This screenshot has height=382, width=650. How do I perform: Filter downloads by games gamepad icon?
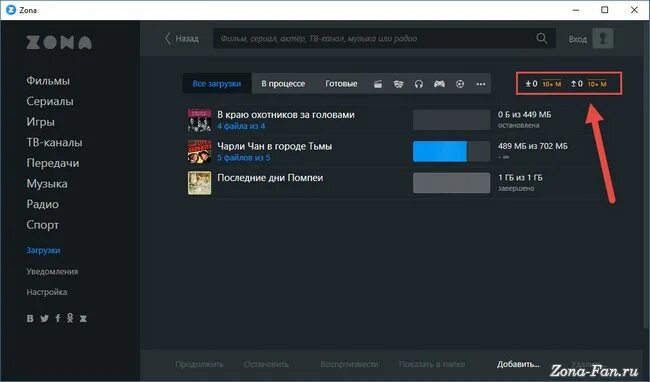coord(439,84)
